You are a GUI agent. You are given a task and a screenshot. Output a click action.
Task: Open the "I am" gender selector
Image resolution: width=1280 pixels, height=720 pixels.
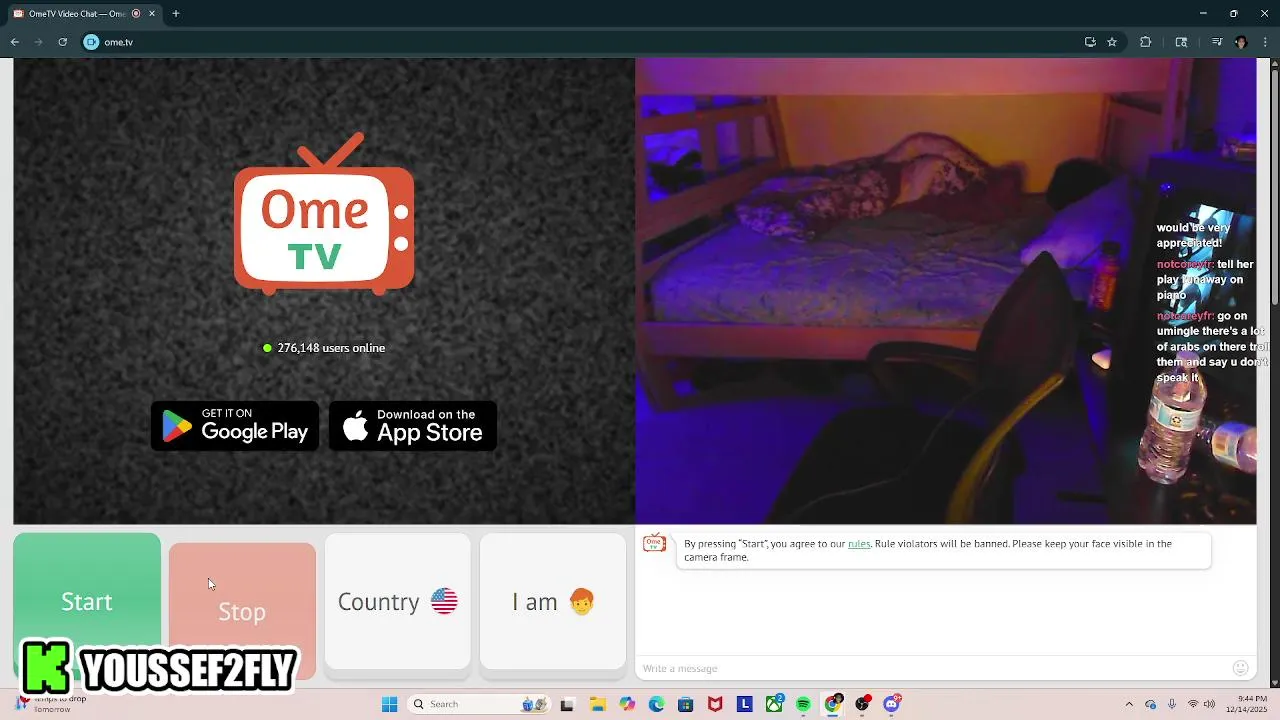(x=553, y=601)
